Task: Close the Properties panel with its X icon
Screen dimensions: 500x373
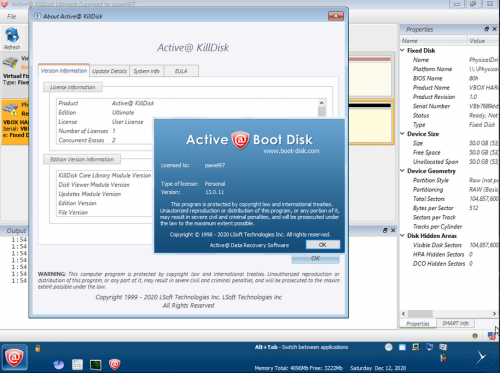Action: click(494, 29)
